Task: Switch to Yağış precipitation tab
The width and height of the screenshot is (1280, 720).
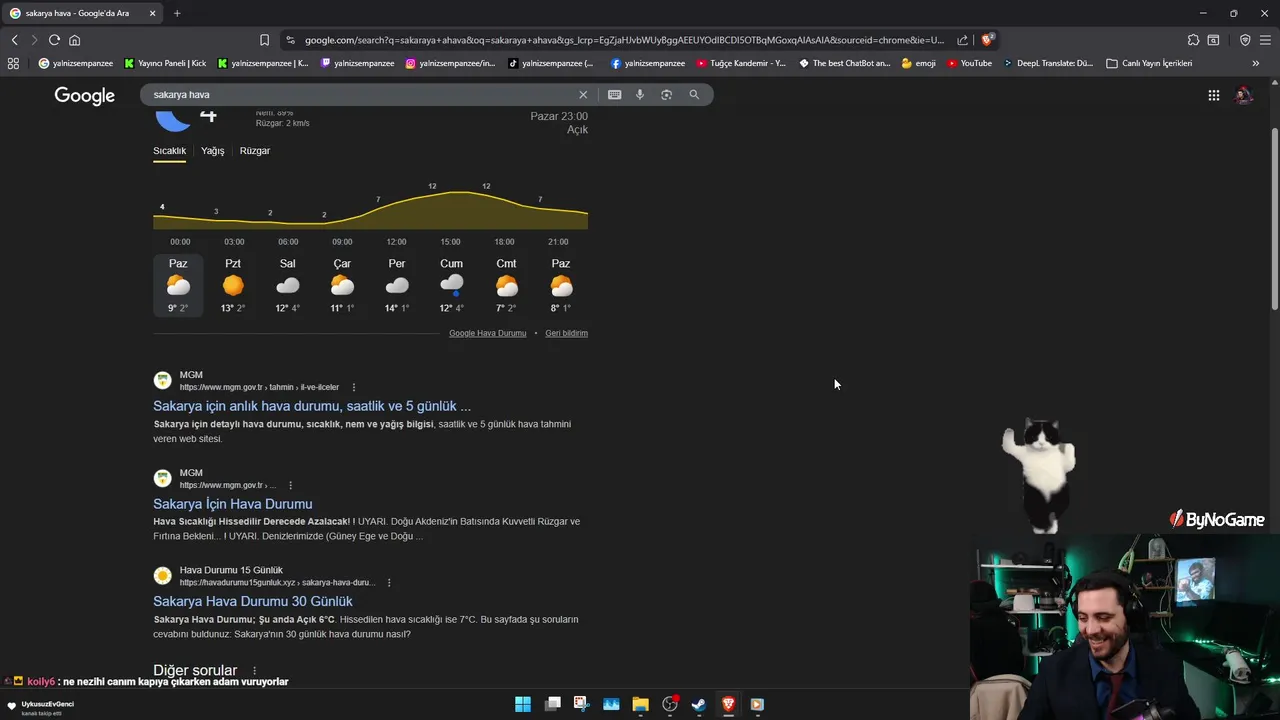Action: coord(213,151)
